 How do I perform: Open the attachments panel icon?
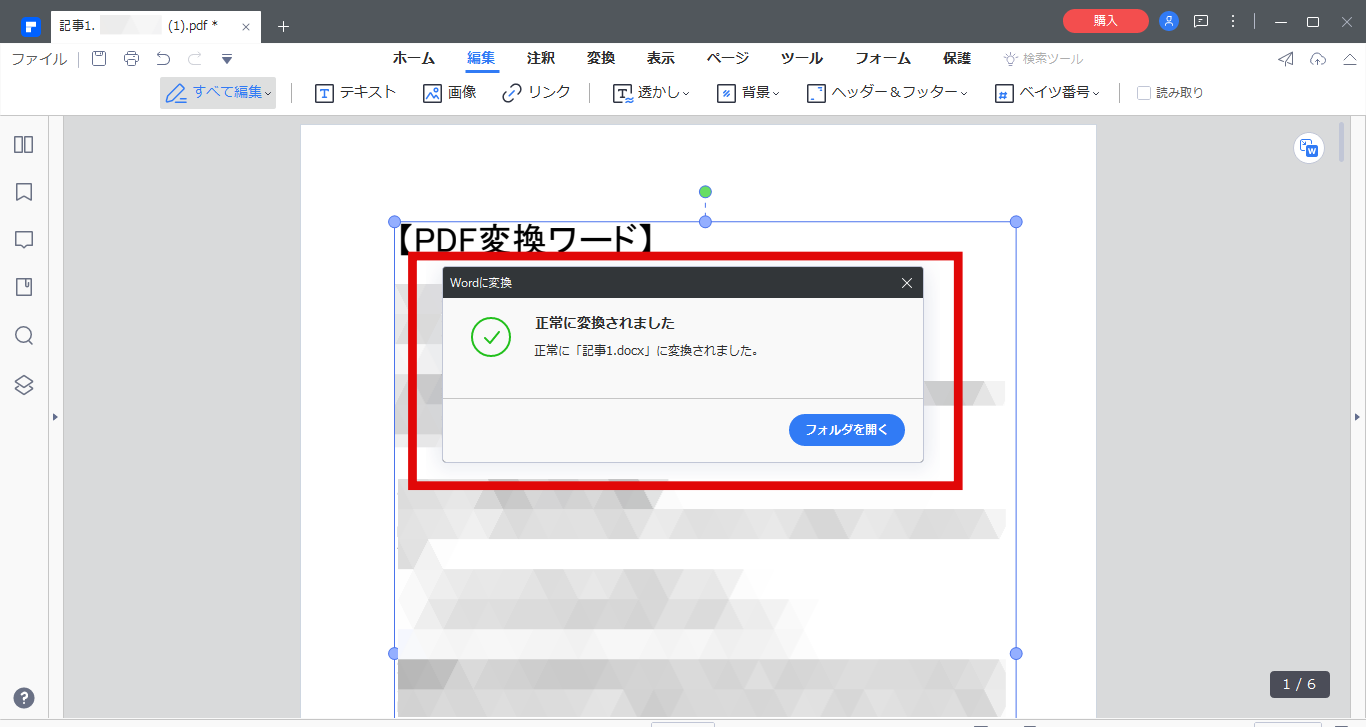click(24, 288)
